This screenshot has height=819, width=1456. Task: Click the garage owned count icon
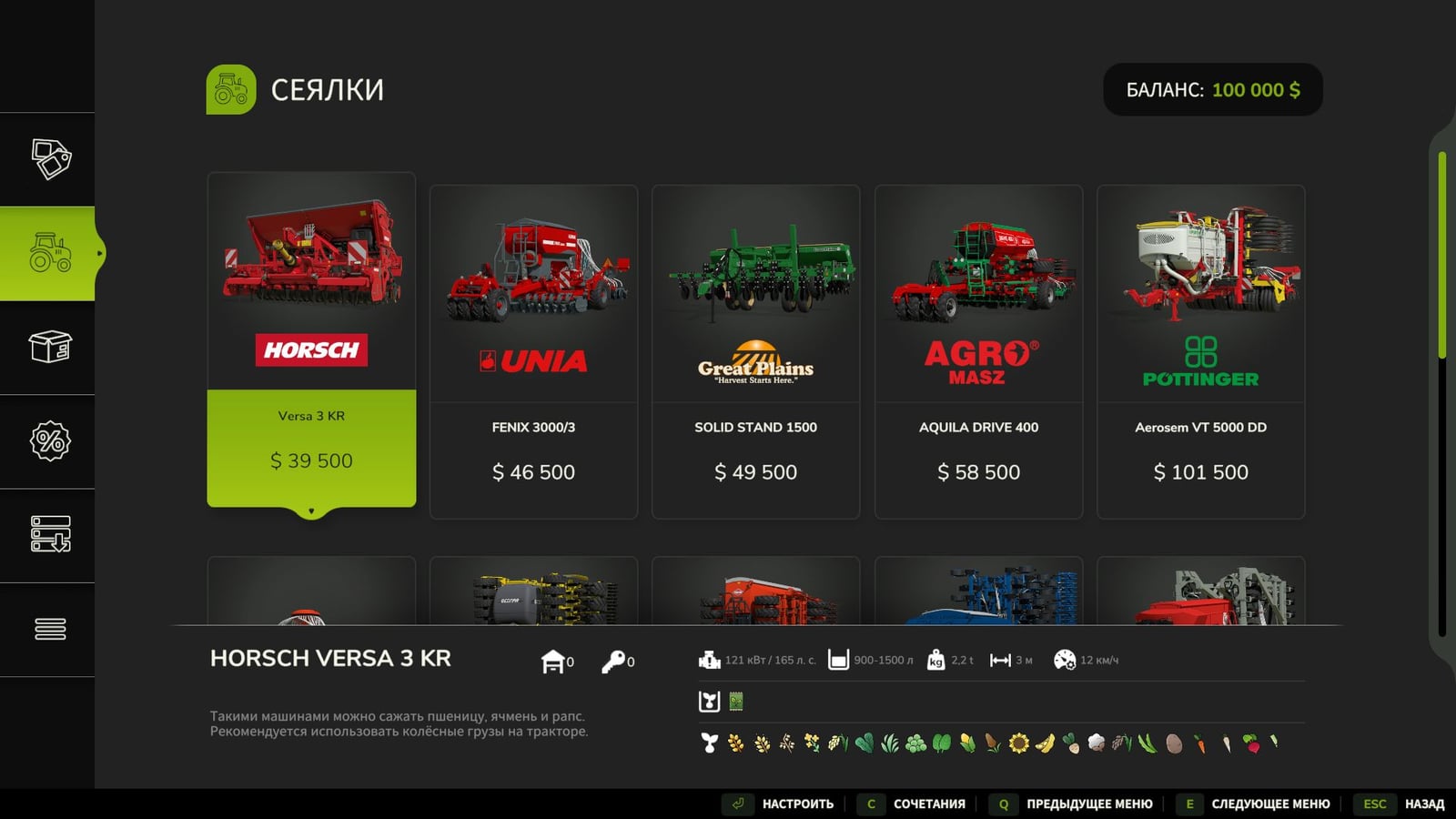[x=552, y=662]
